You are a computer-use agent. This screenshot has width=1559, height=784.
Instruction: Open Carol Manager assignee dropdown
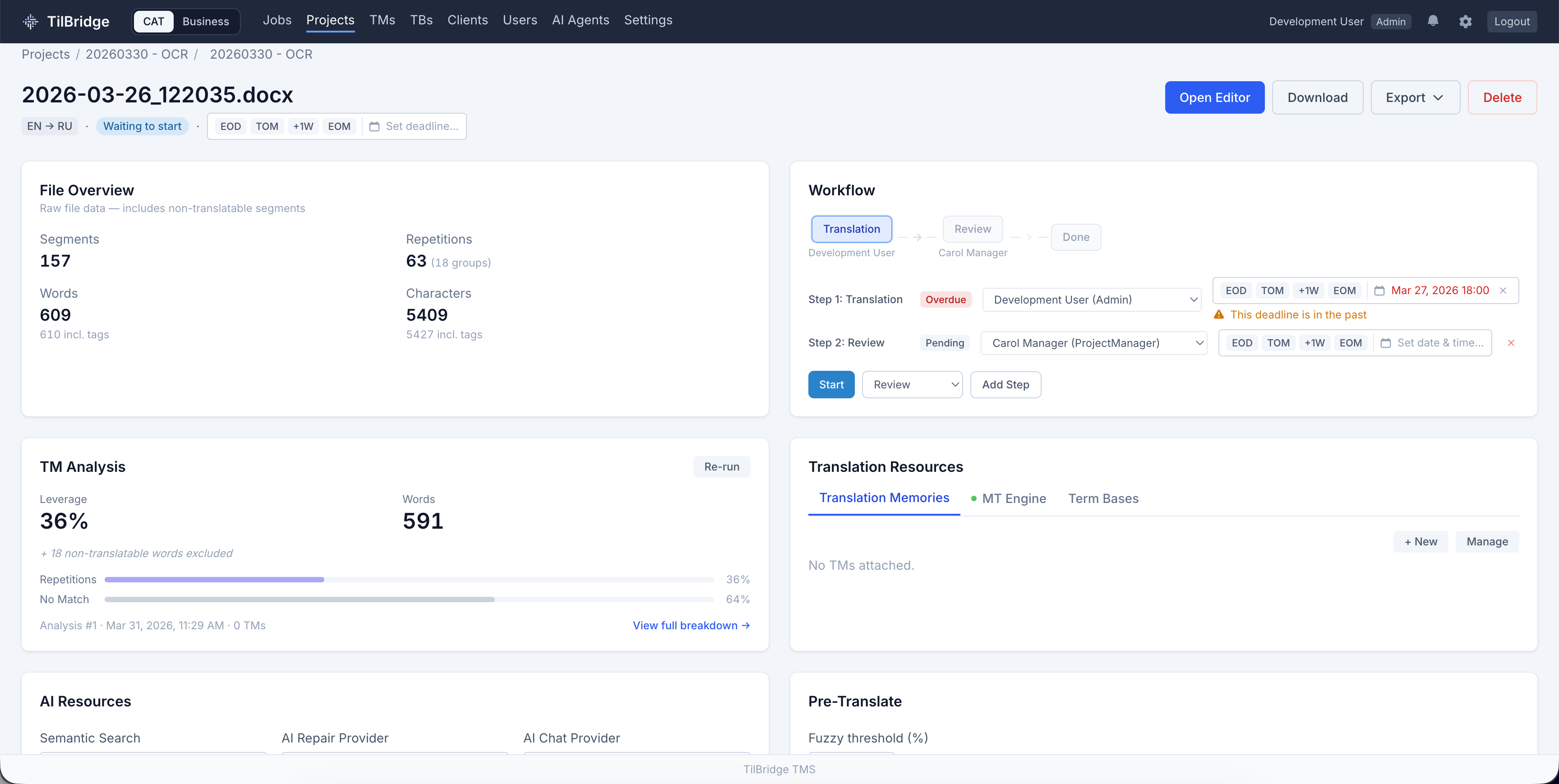[x=1093, y=343]
